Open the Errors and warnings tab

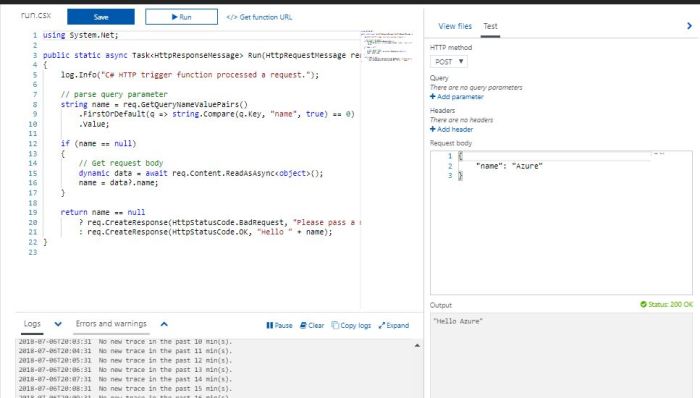pyautogui.click(x=111, y=324)
